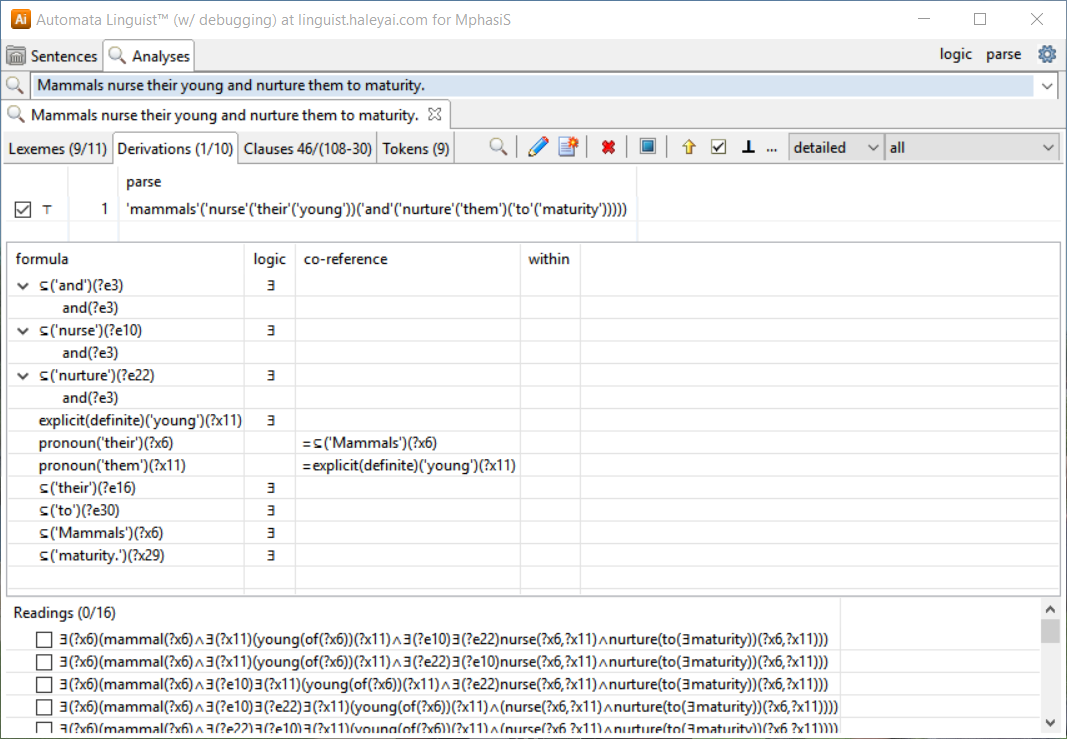The height and width of the screenshot is (739, 1067).
Task: Close the sentence analysis tab
Action: pos(435,114)
